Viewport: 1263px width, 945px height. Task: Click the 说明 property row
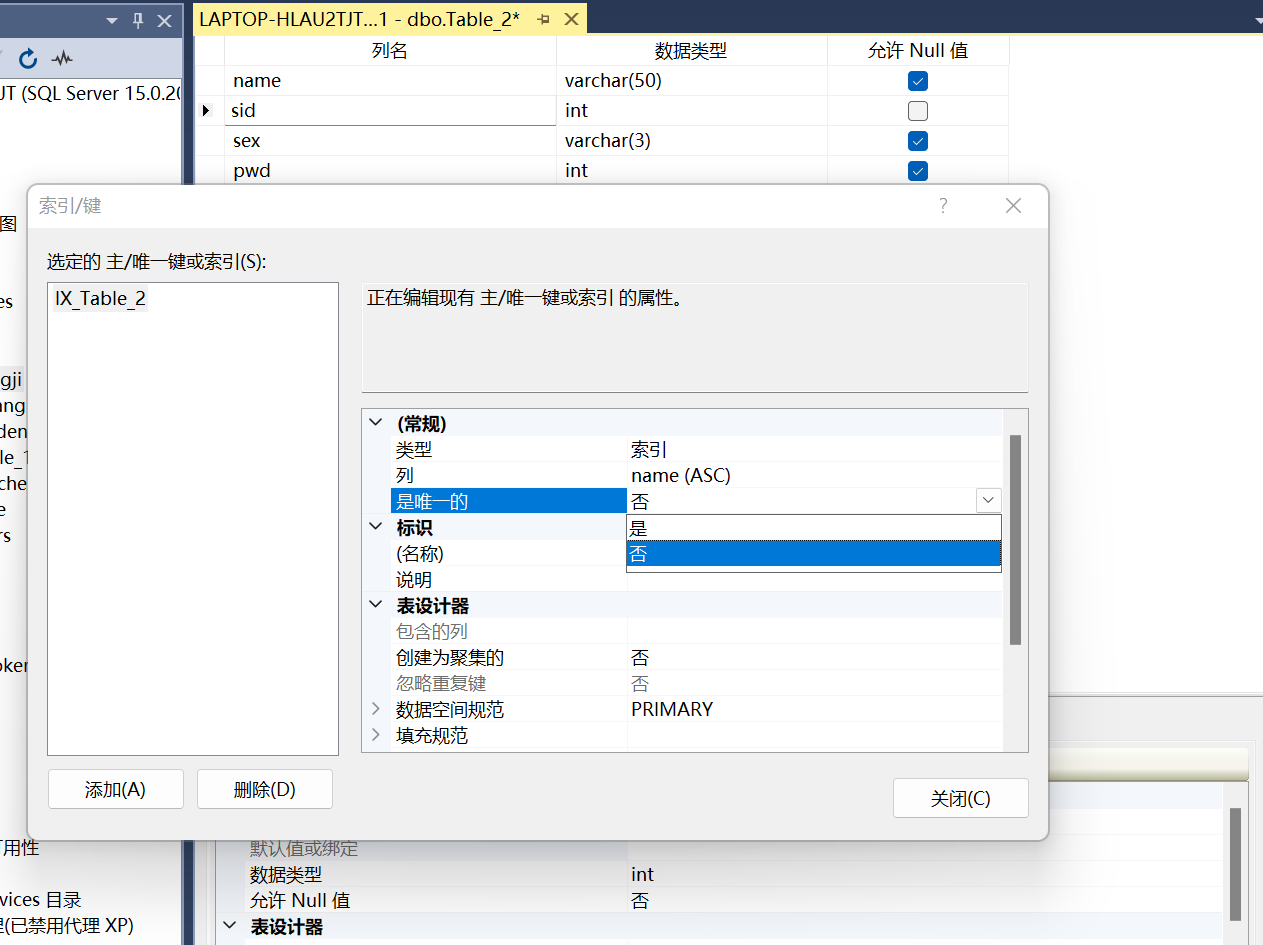pos(509,579)
